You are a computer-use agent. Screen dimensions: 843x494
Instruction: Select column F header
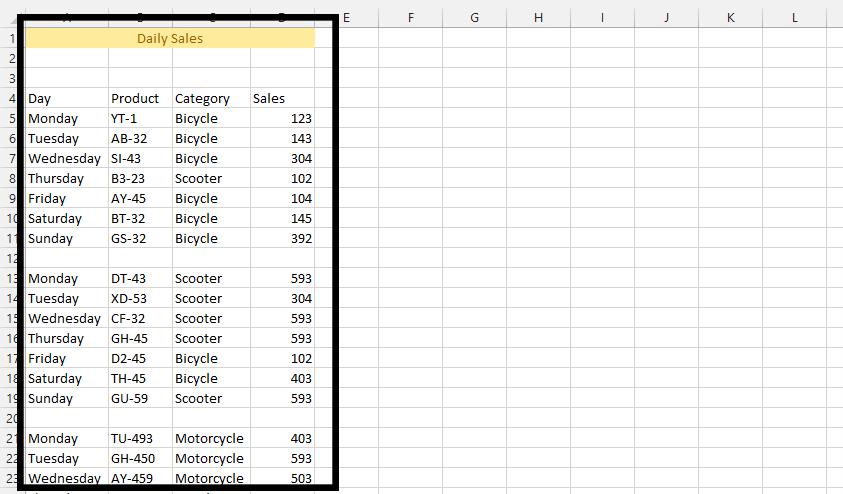tap(411, 18)
